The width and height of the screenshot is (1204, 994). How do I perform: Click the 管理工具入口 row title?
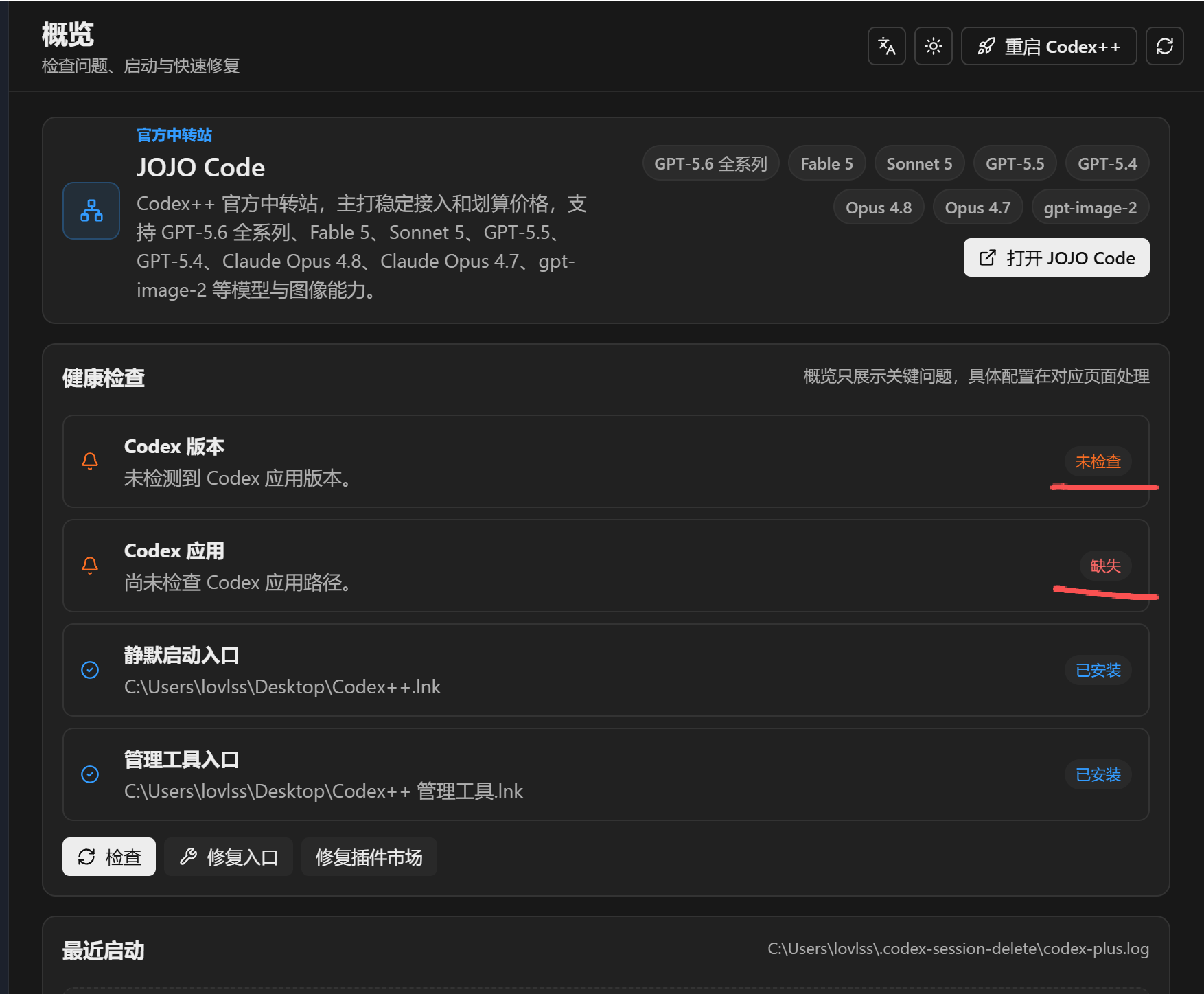pos(182,759)
